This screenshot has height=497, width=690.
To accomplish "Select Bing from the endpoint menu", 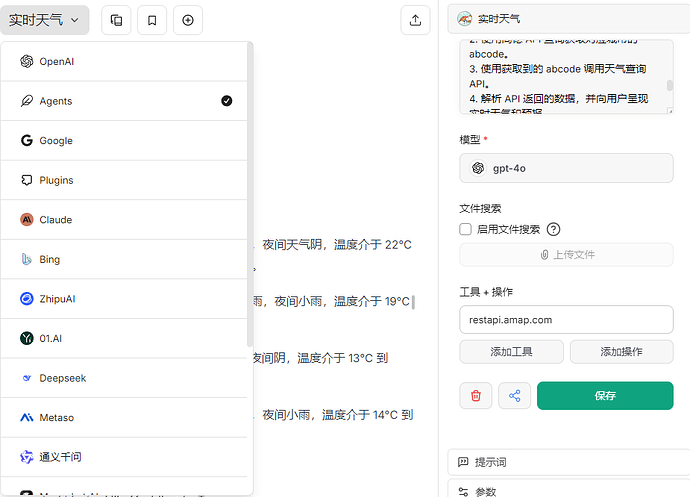I will point(124,259).
